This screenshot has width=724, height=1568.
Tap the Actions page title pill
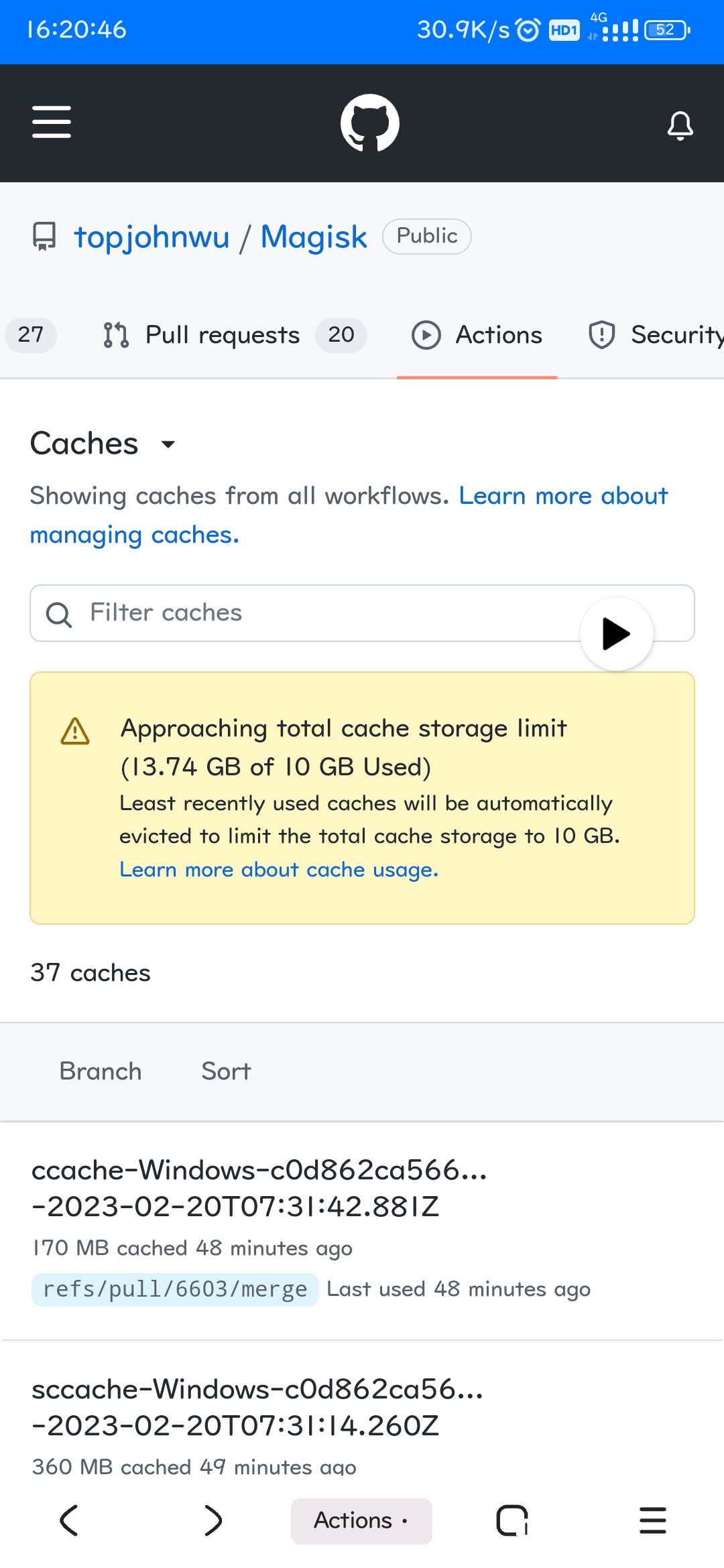click(361, 1520)
